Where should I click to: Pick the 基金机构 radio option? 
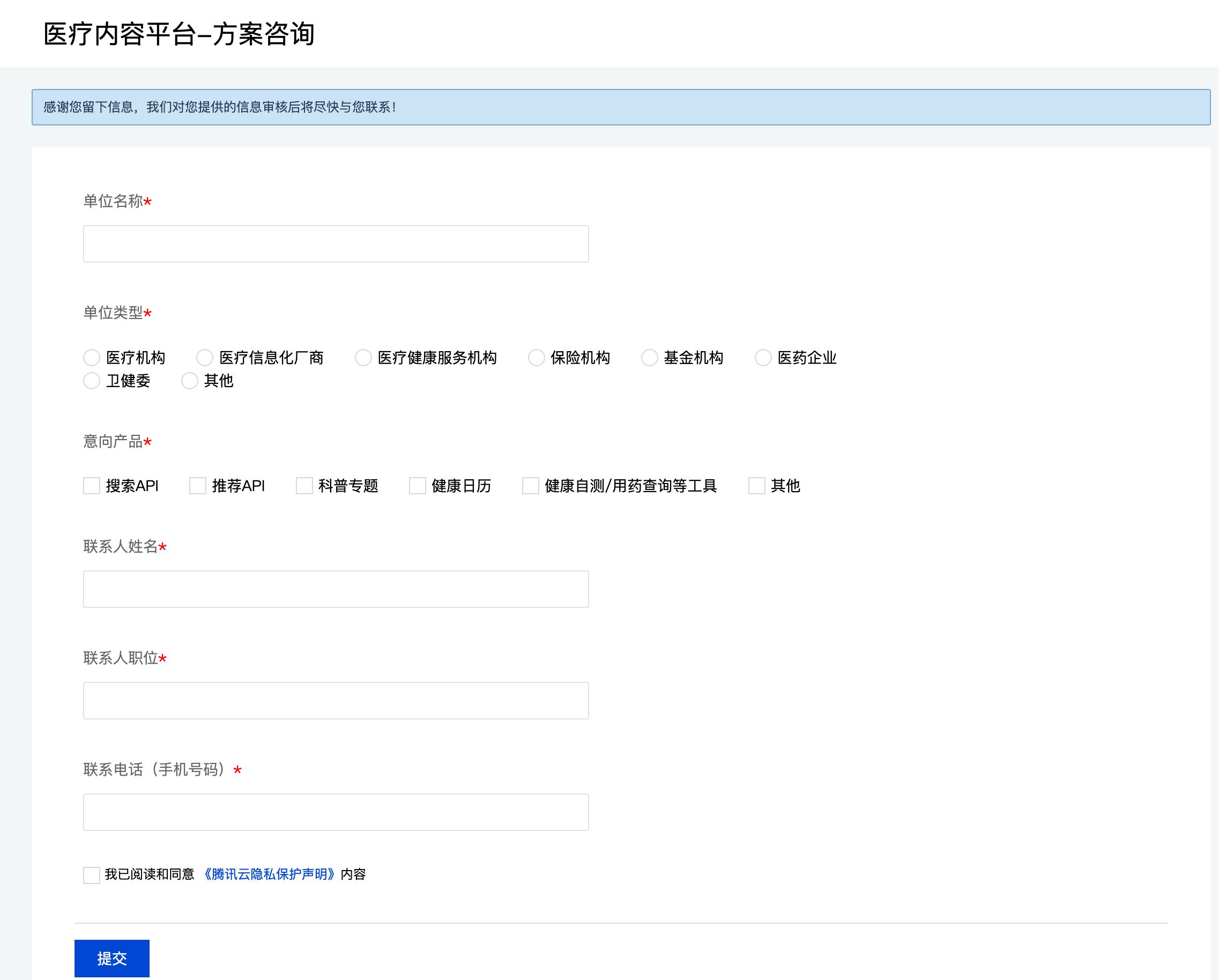pos(649,358)
